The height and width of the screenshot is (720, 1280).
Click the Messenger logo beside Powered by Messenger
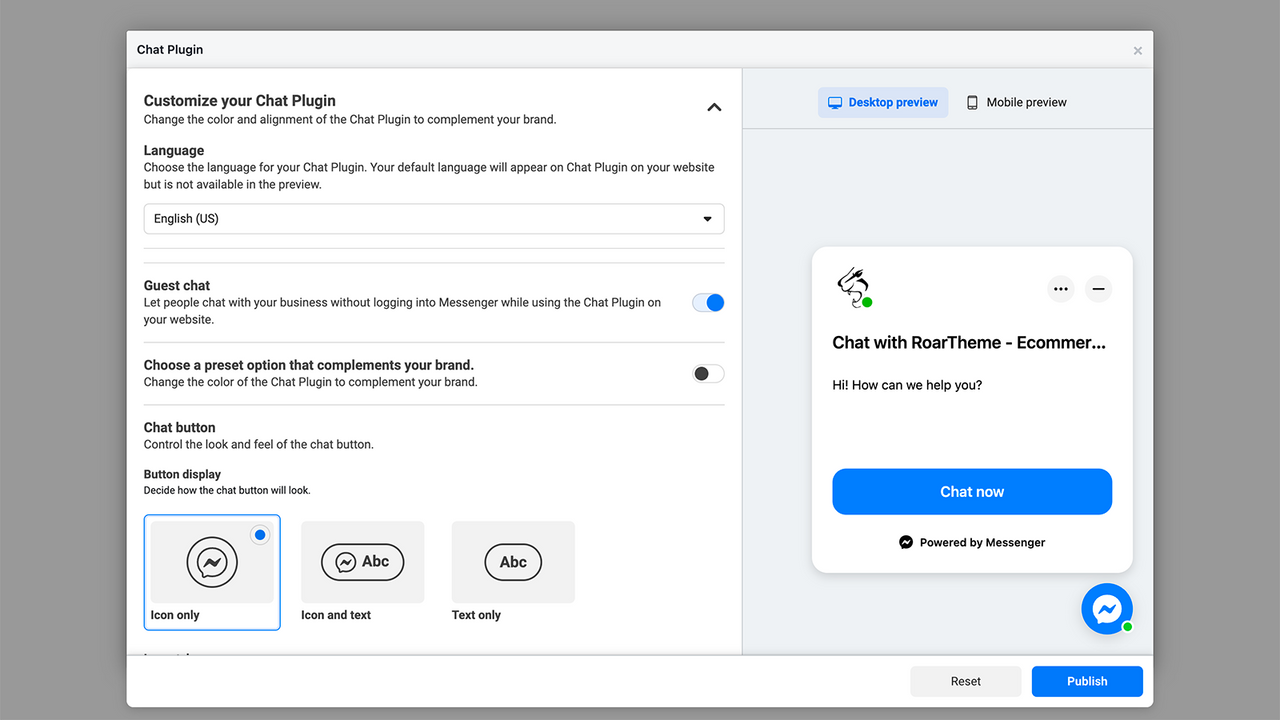click(905, 542)
